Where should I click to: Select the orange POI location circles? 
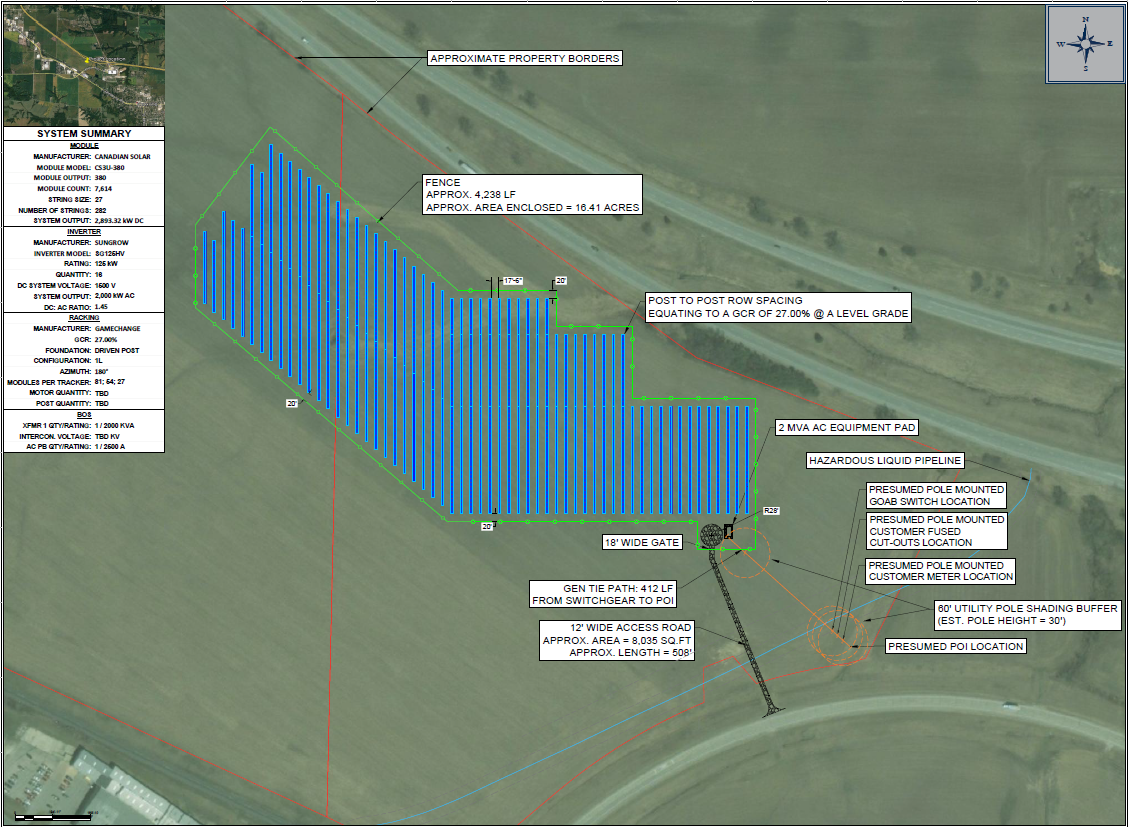pos(837,630)
